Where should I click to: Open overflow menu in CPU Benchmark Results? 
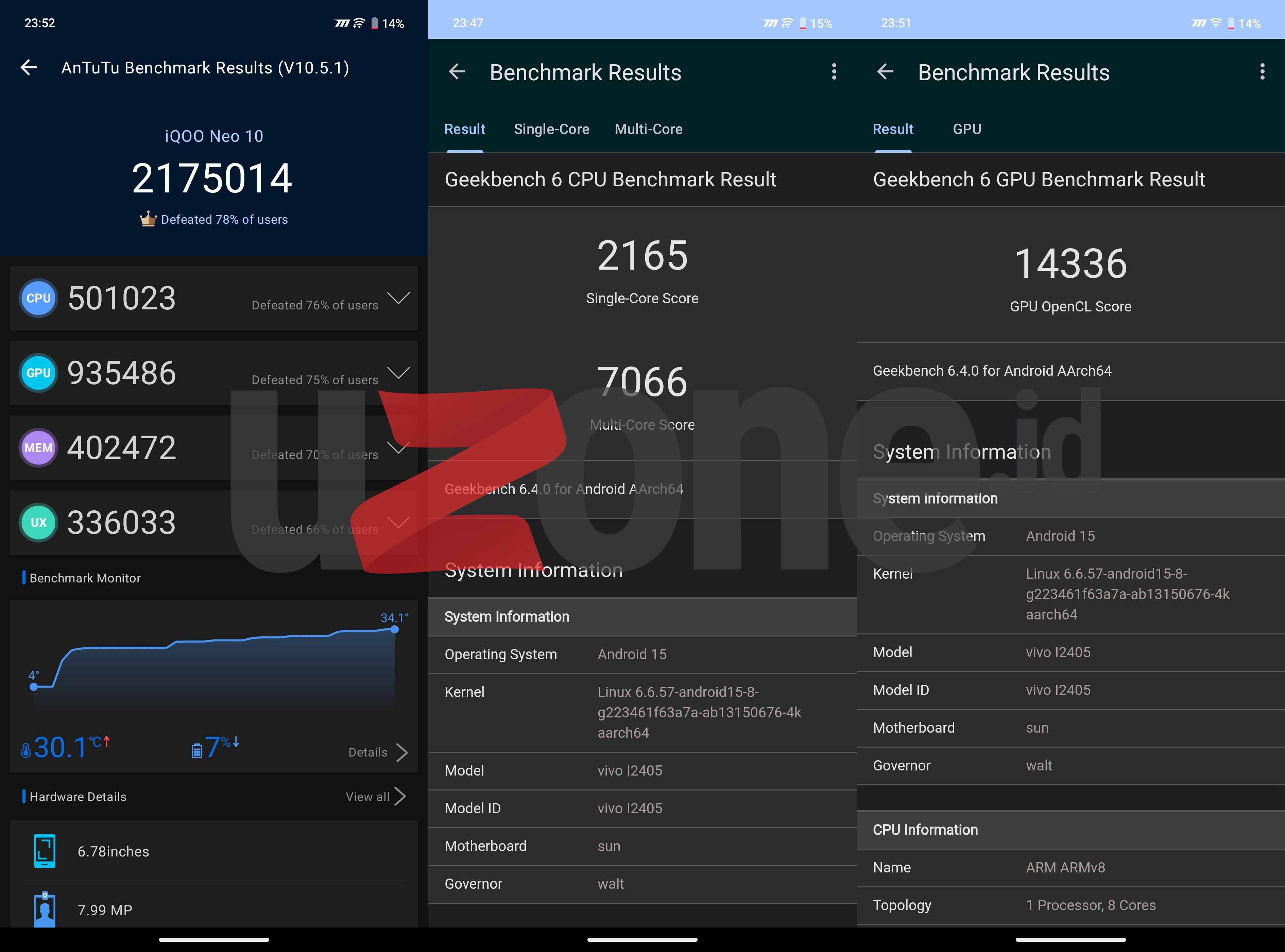834,72
